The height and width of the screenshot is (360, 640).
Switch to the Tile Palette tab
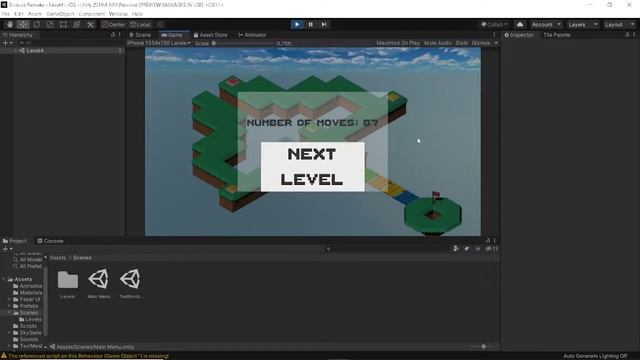point(557,35)
